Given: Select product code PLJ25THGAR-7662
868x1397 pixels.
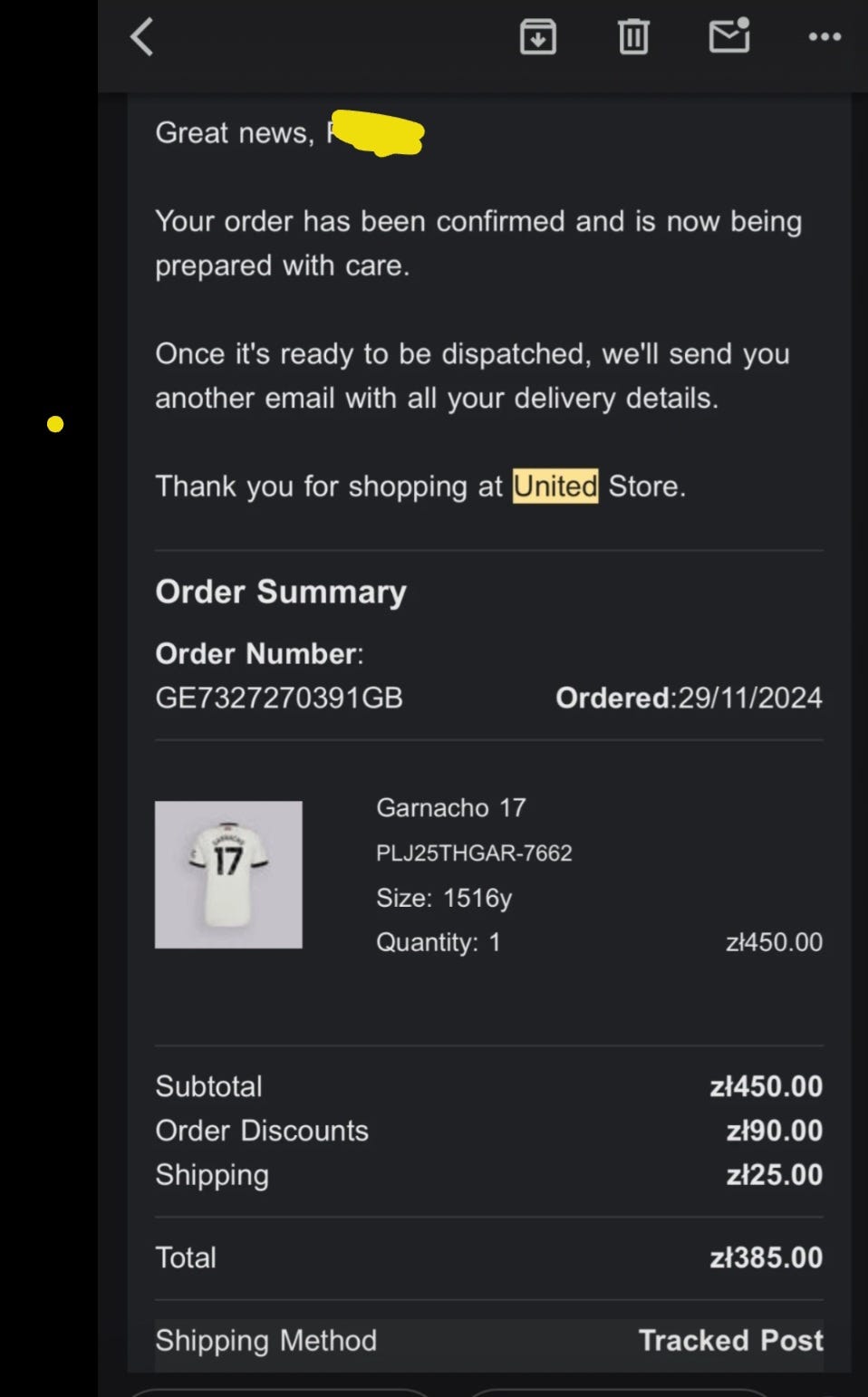Looking at the screenshot, I should (474, 853).
